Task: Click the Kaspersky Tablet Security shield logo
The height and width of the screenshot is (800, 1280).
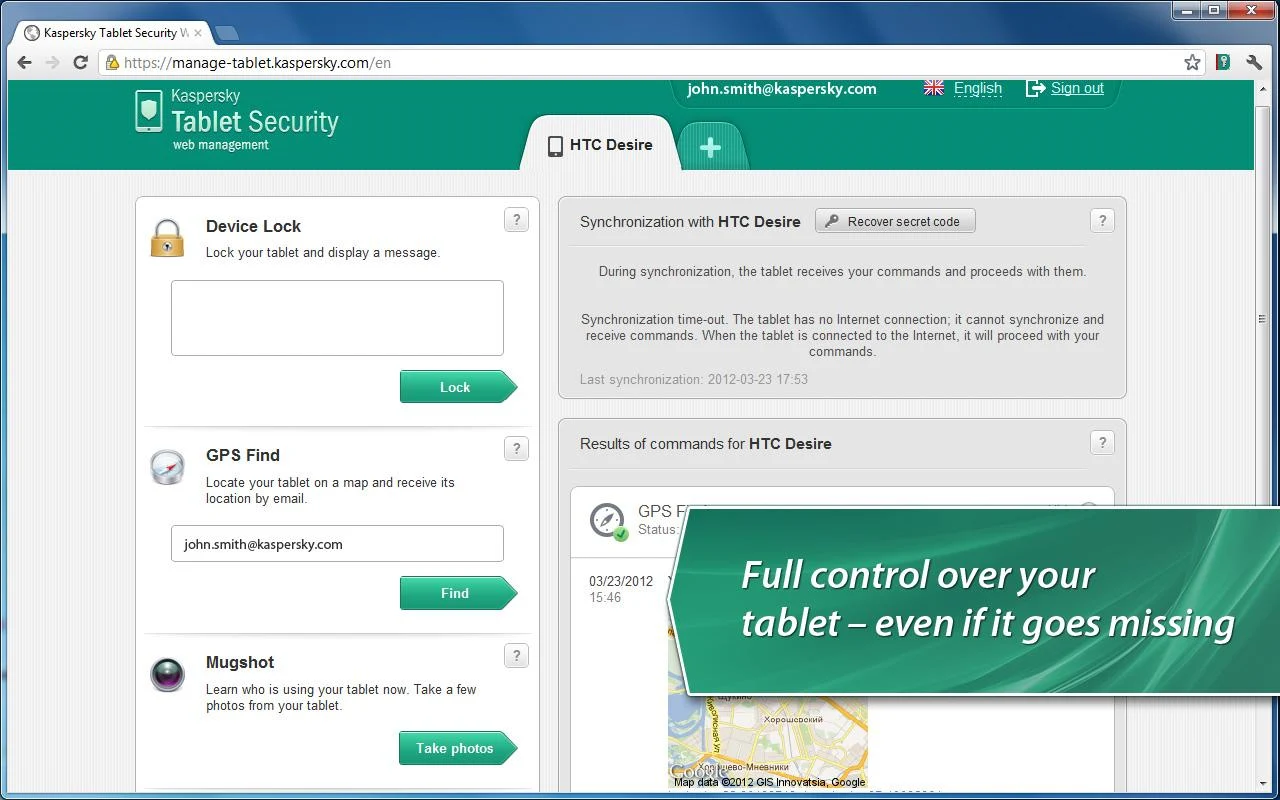Action: coord(149,111)
